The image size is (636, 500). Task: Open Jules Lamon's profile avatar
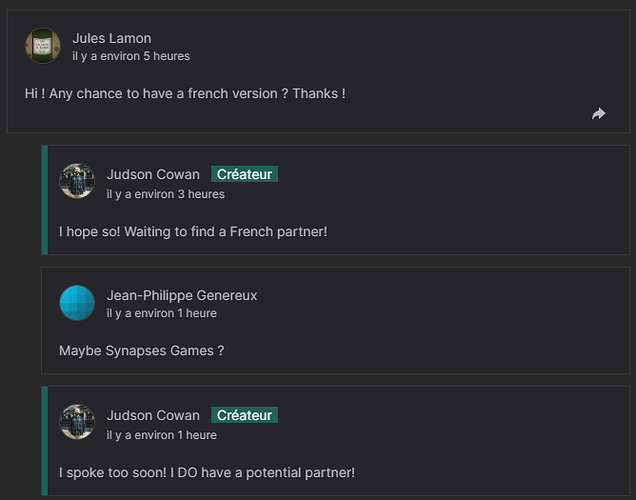coord(43,46)
